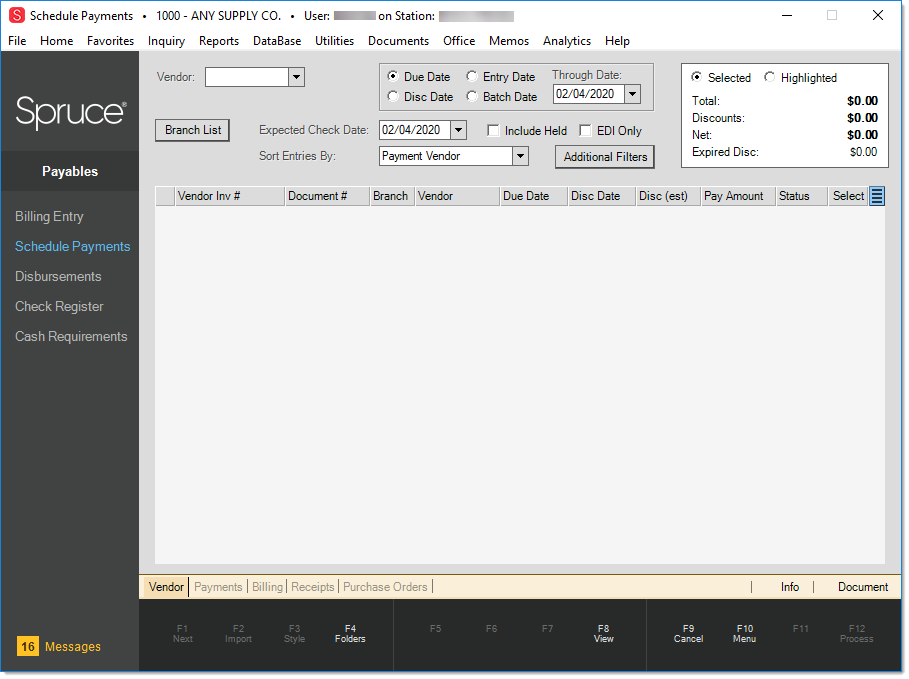Click the Status column header
The width and height of the screenshot is (909, 679).
pyautogui.click(x=803, y=197)
